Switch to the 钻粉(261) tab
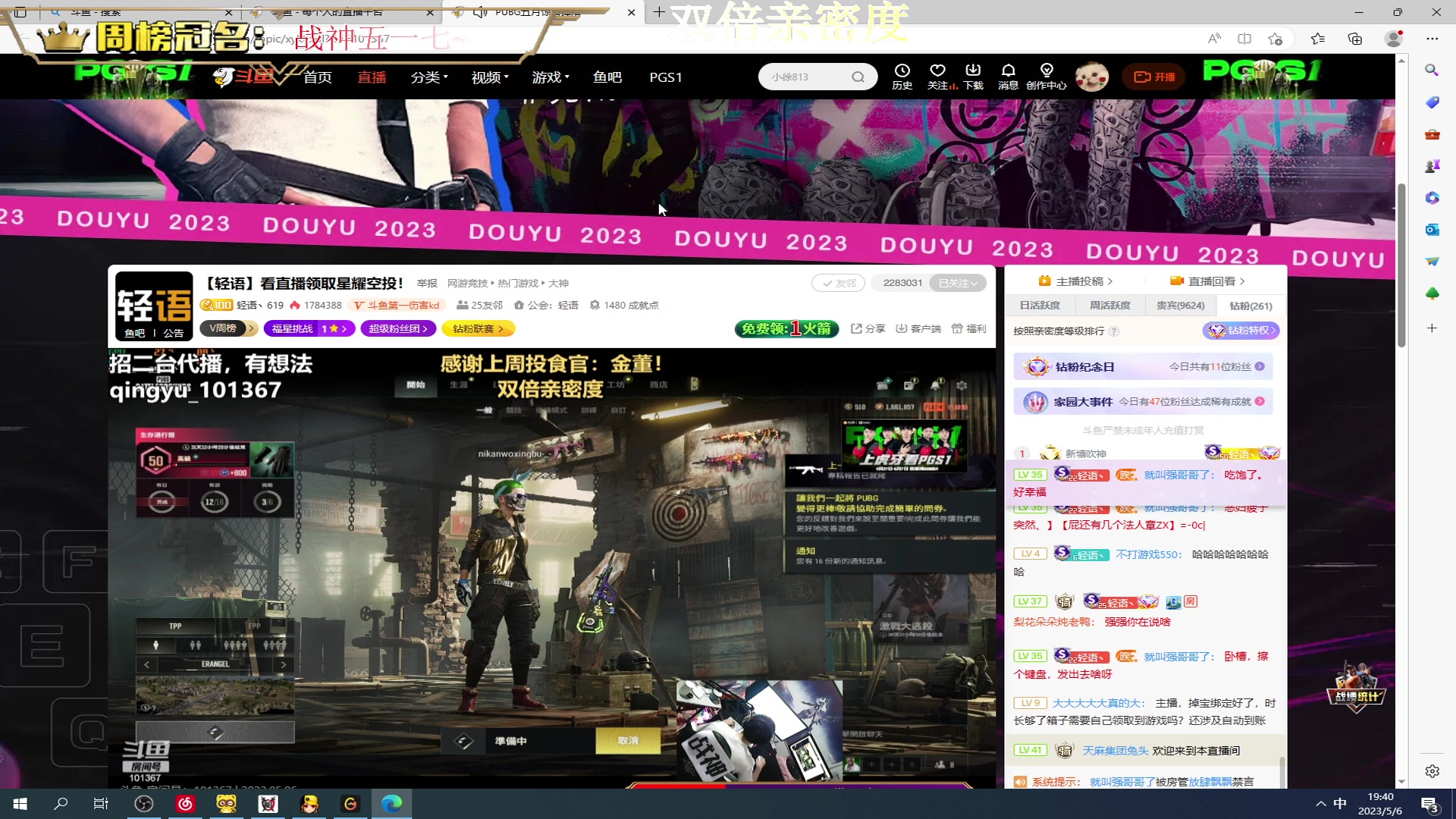Image resolution: width=1456 pixels, height=819 pixels. [x=1250, y=306]
